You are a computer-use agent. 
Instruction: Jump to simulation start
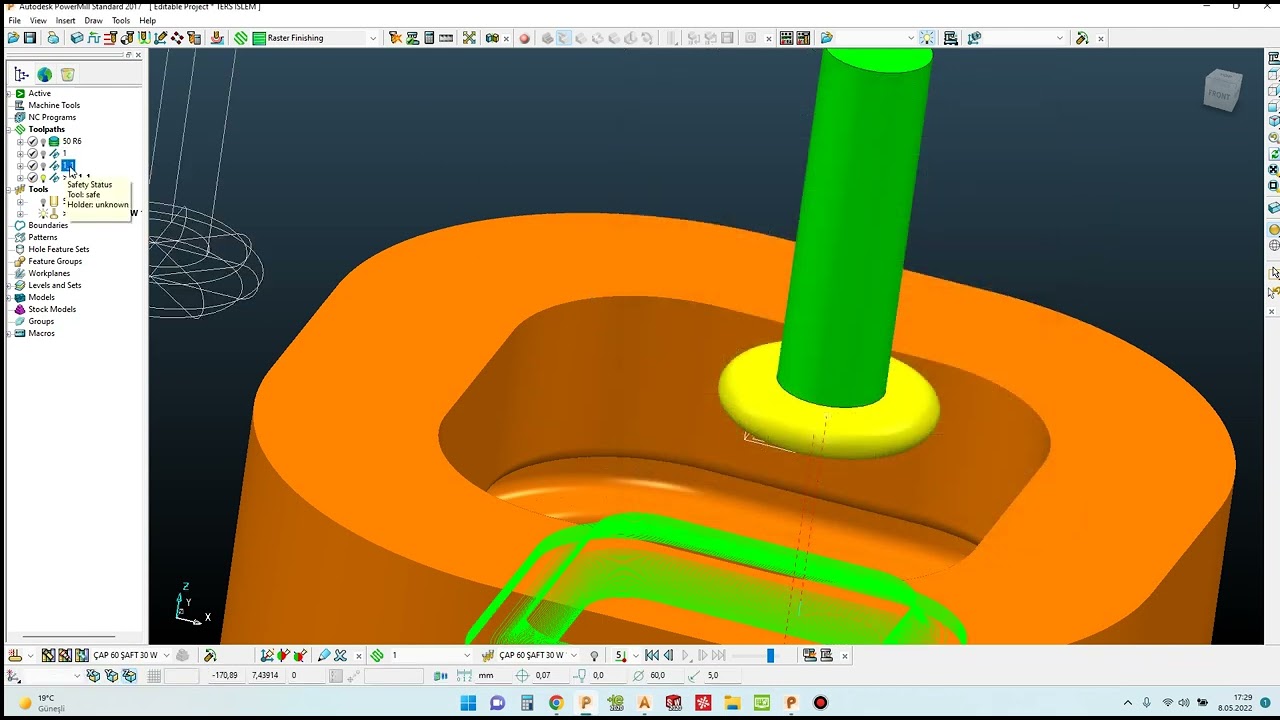(x=652, y=656)
